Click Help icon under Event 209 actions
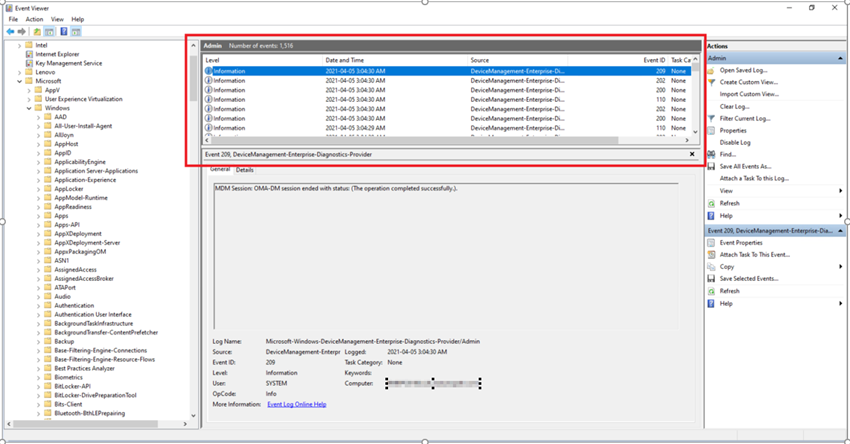The image size is (850, 444). [x=711, y=304]
